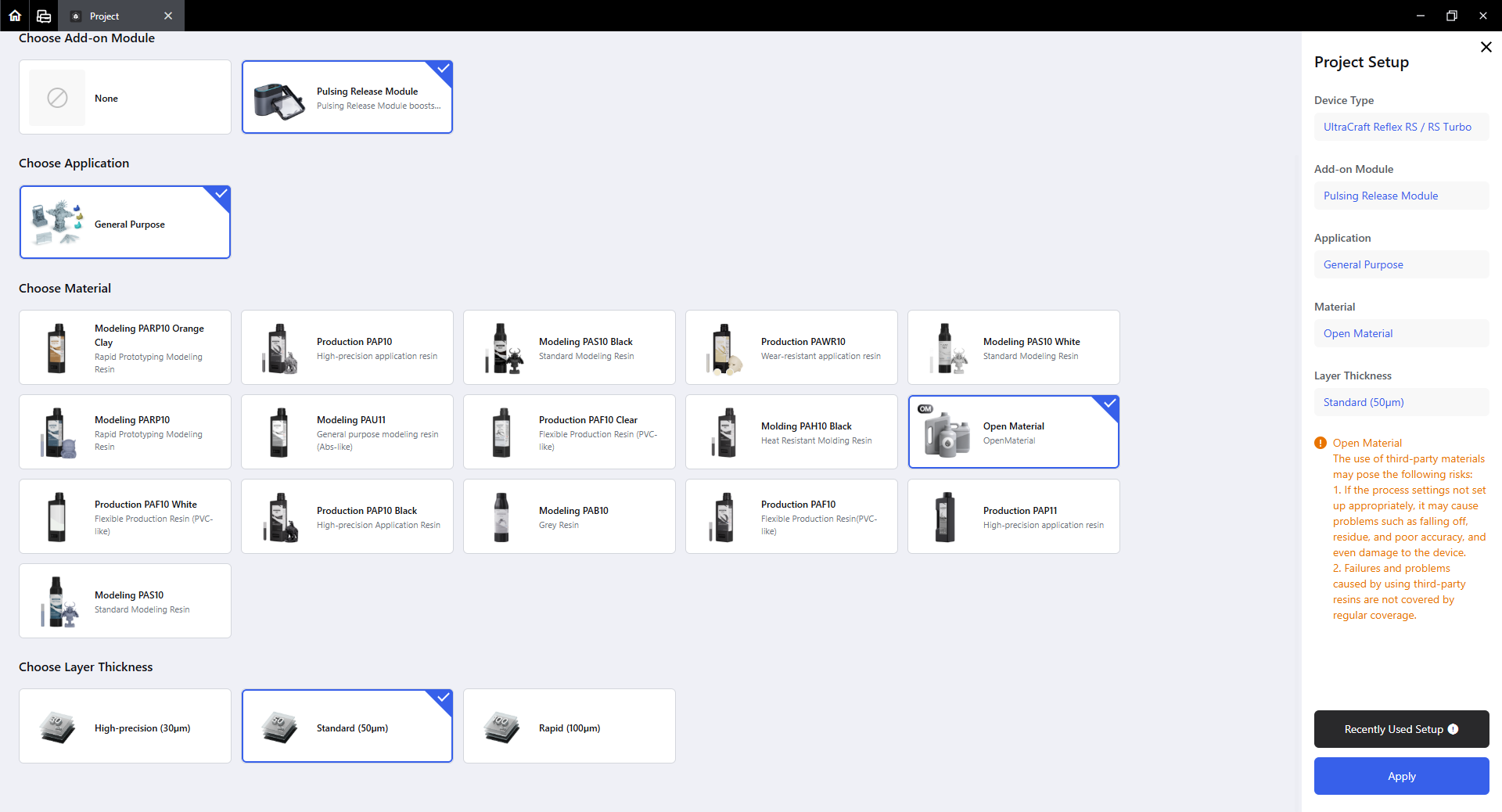Select General Purpose application card

125,222
